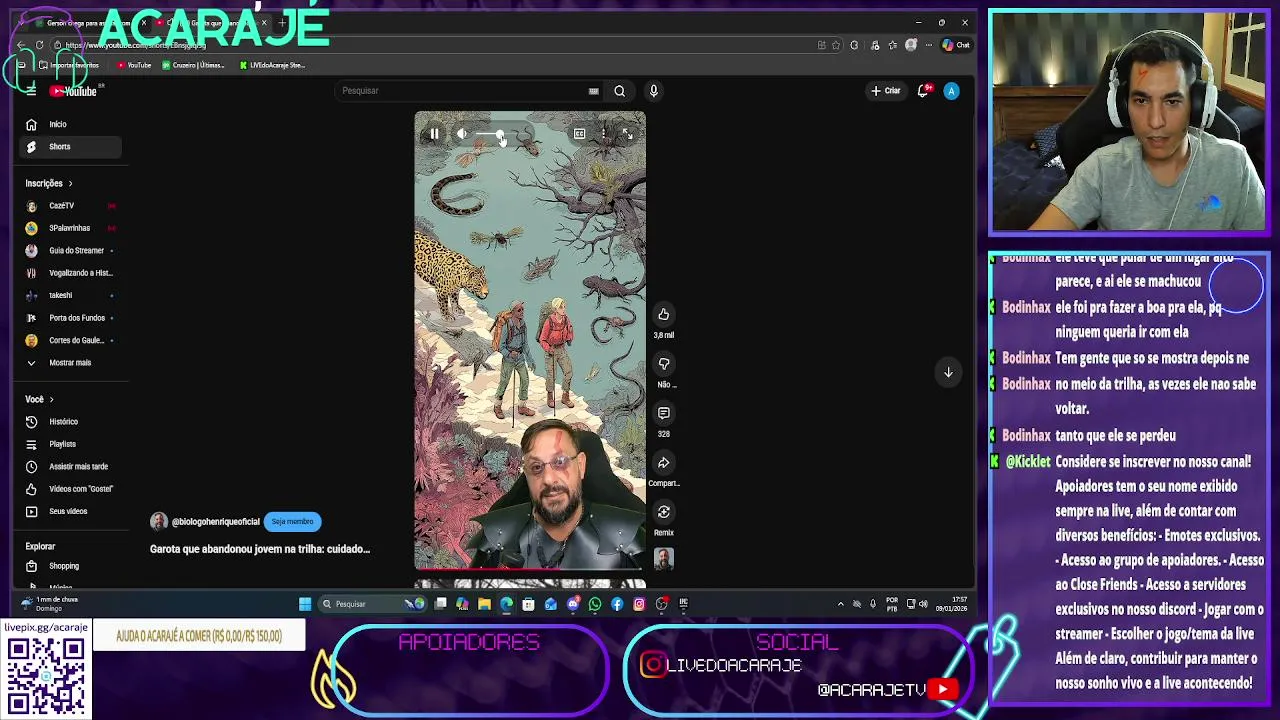
Task: Open the on-screen keyboard in the search box
Action: point(593,91)
